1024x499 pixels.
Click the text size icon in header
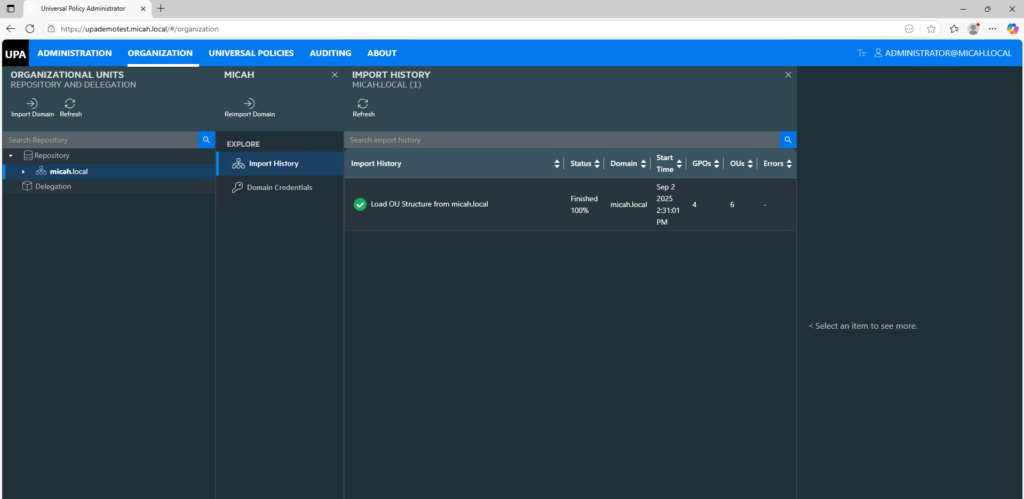862,53
